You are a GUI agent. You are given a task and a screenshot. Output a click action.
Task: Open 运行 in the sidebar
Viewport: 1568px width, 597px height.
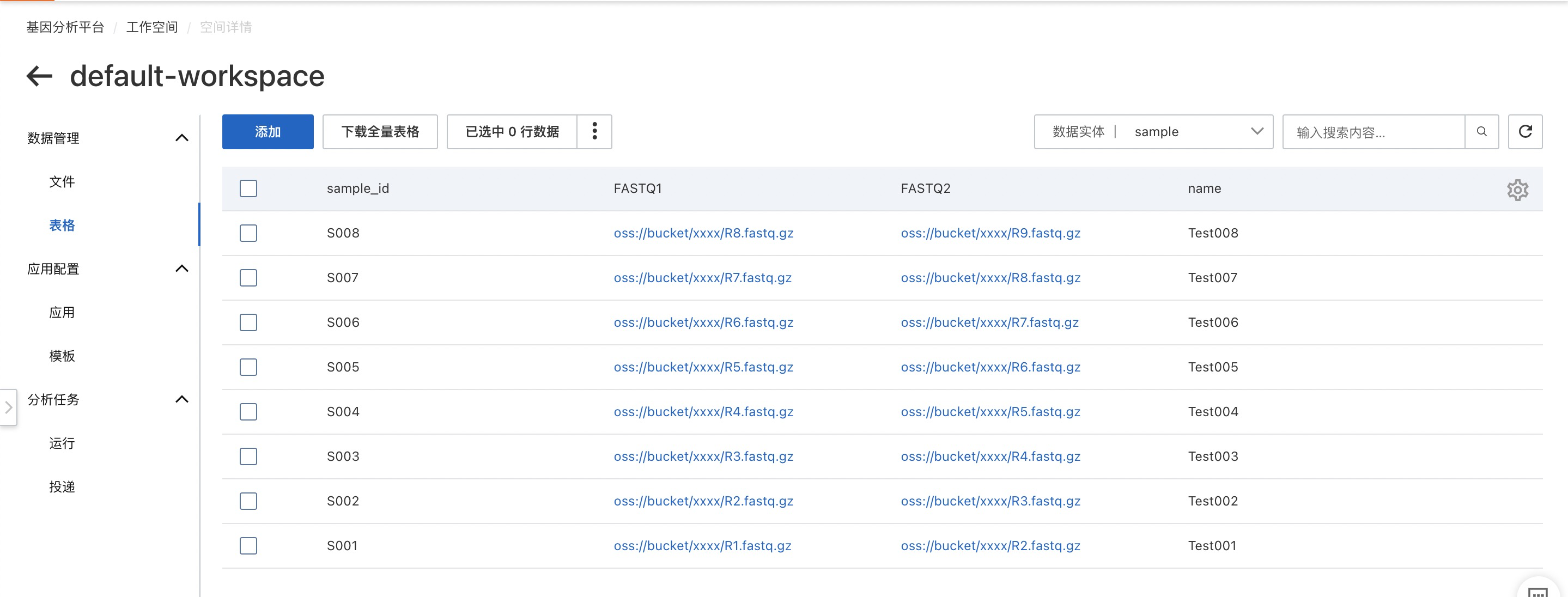[62, 443]
